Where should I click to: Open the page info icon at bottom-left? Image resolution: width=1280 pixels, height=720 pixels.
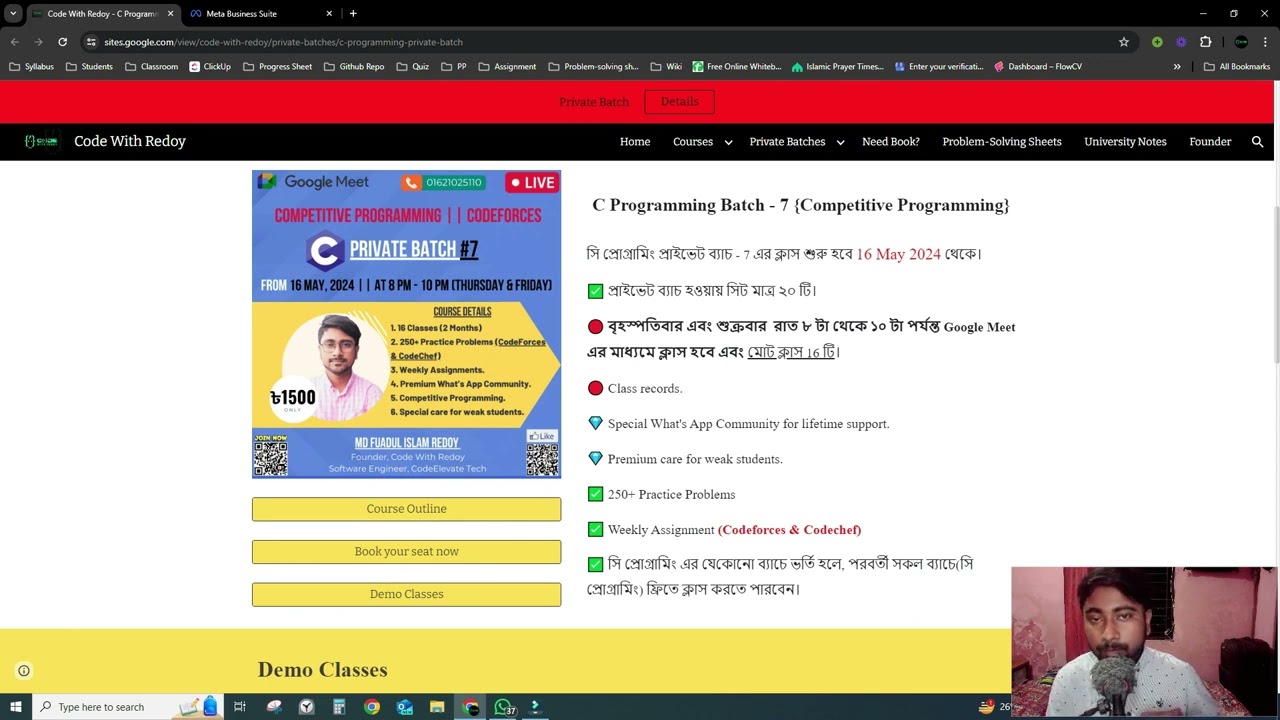(24, 671)
